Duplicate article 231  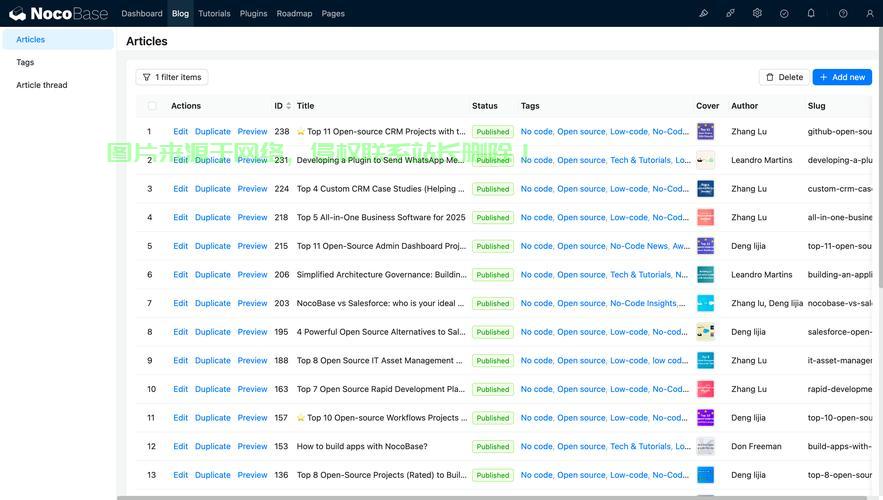coord(213,160)
